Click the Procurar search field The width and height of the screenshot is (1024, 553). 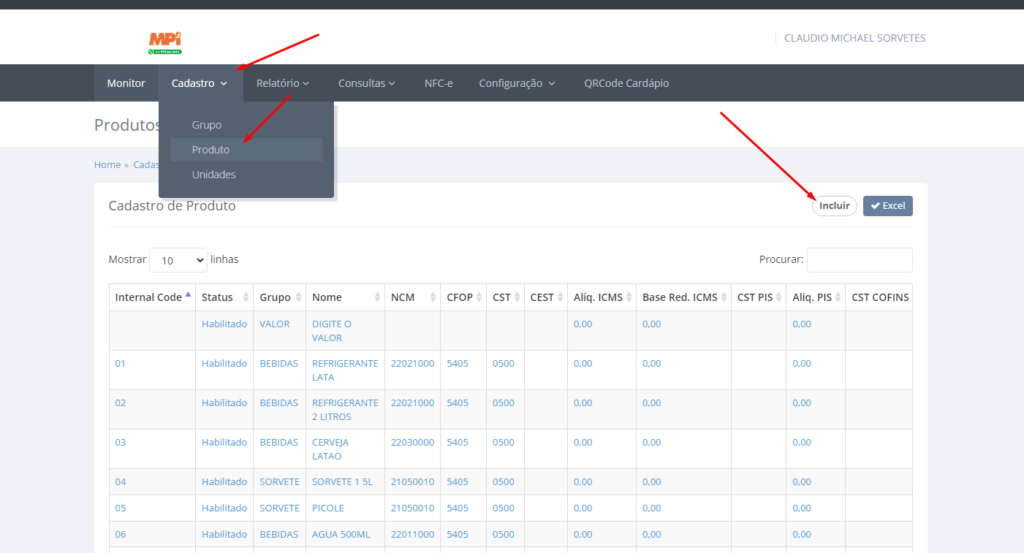pyautogui.click(x=859, y=260)
